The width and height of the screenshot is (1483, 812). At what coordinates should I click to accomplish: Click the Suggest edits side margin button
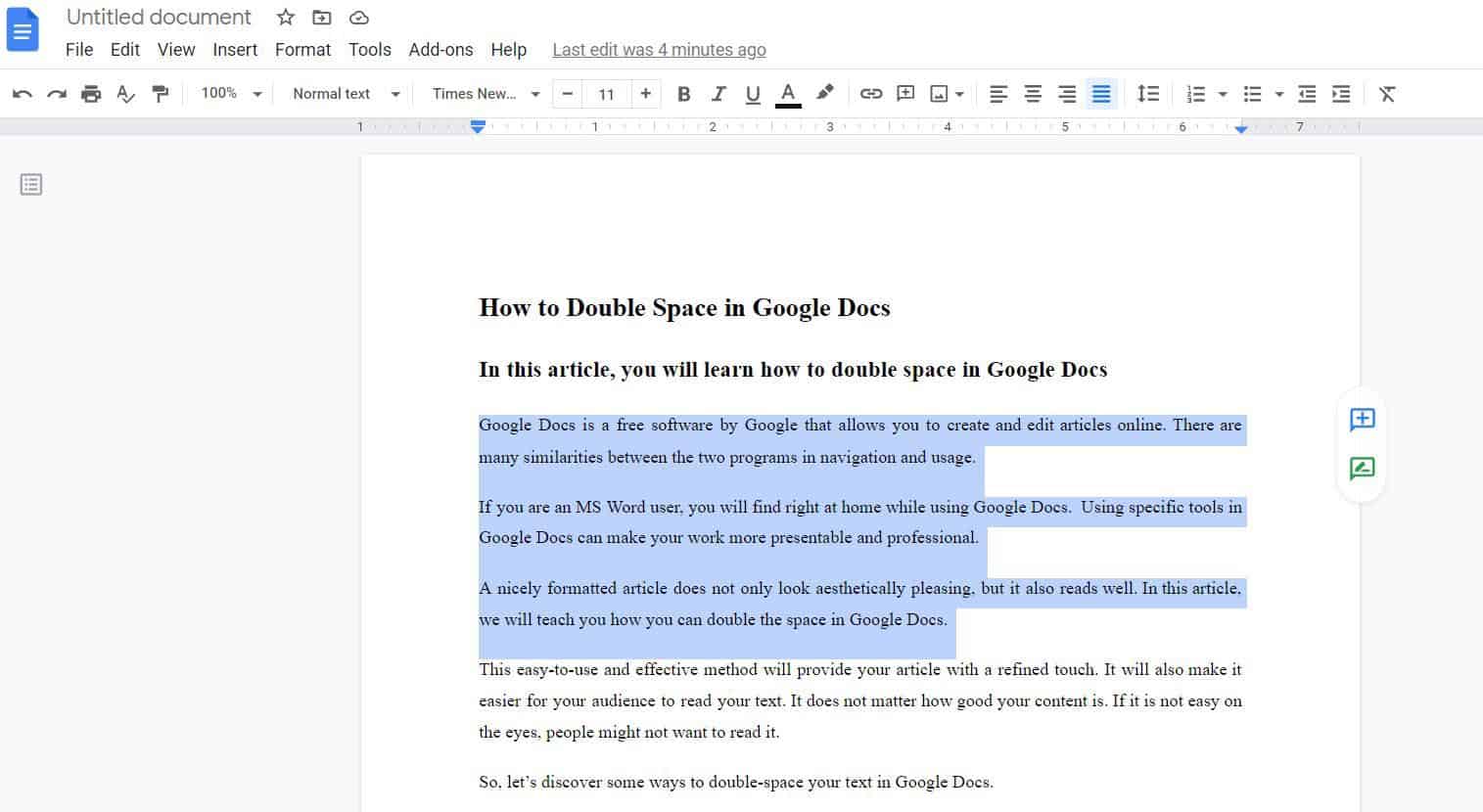[x=1362, y=469]
